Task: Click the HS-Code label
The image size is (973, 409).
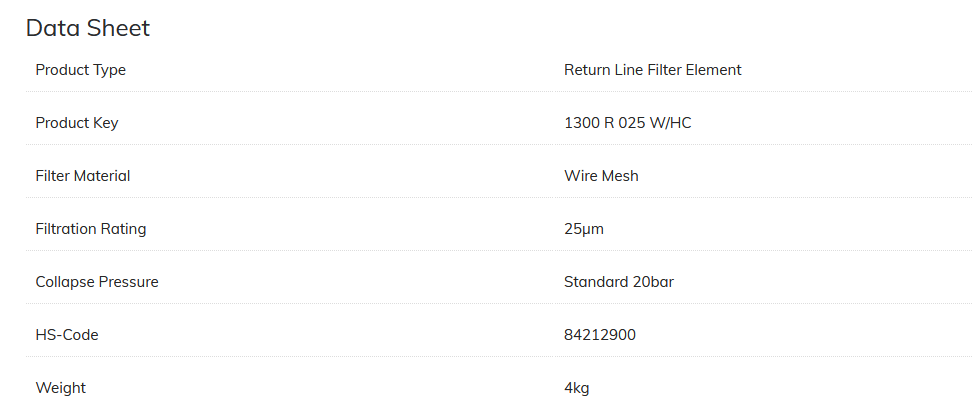Action: 66,335
